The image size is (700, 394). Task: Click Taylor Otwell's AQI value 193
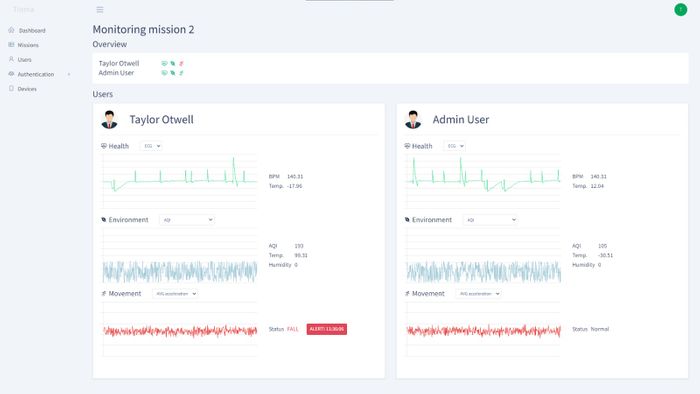point(299,246)
